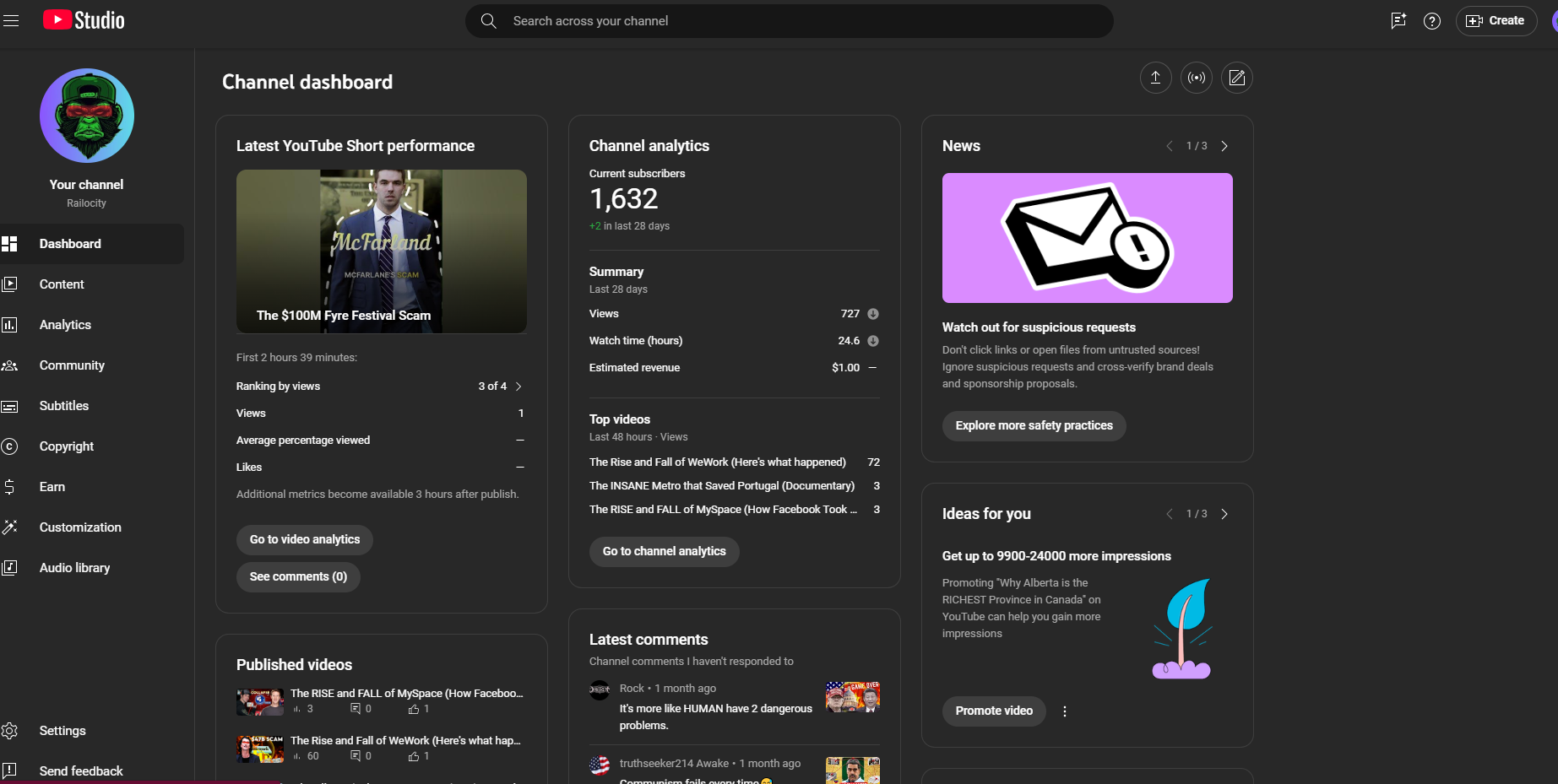This screenshot has height=784, width=1558.
Task: Go to previous News card
Action: (1170, 146)
